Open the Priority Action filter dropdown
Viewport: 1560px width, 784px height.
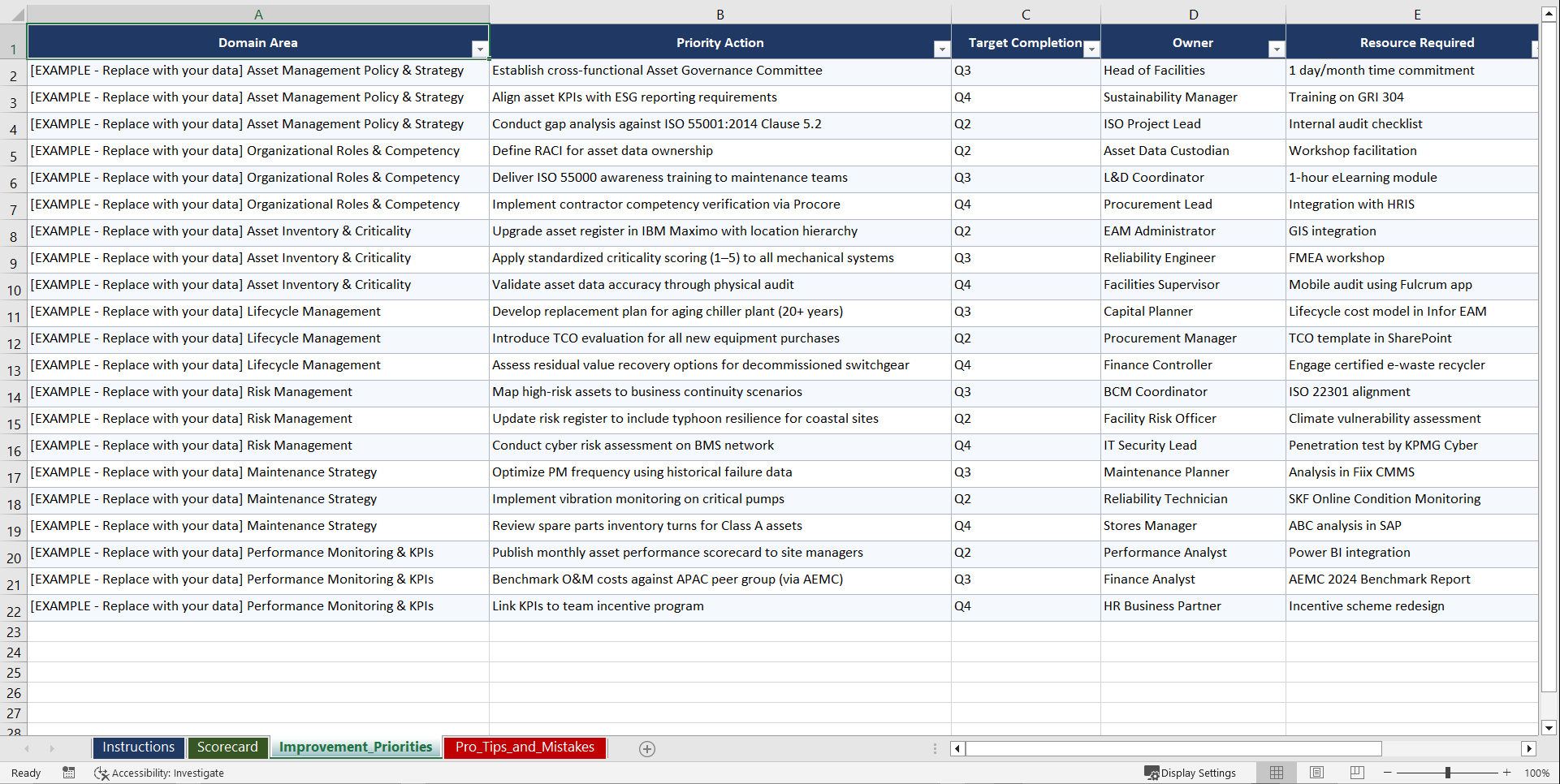tap(941, 49)
